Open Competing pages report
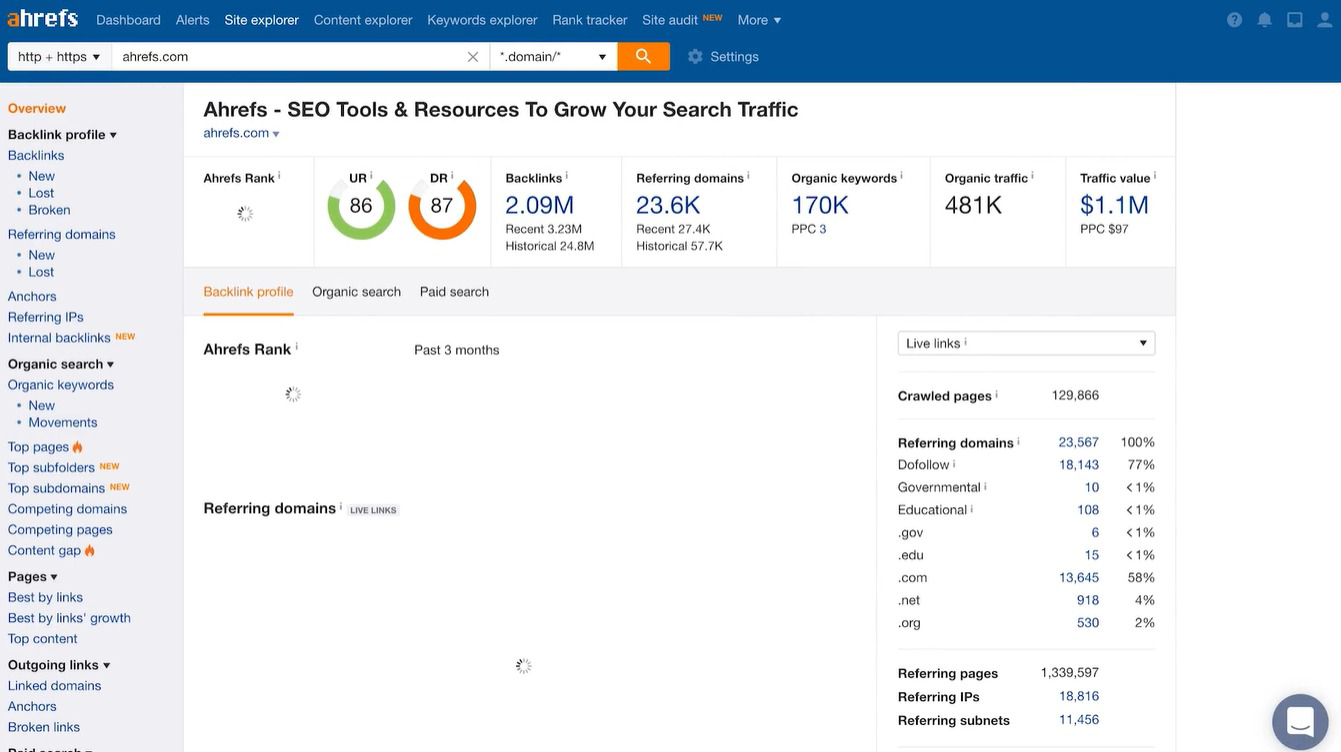This screenshot has width=1341, height=752. coord(60,530)
